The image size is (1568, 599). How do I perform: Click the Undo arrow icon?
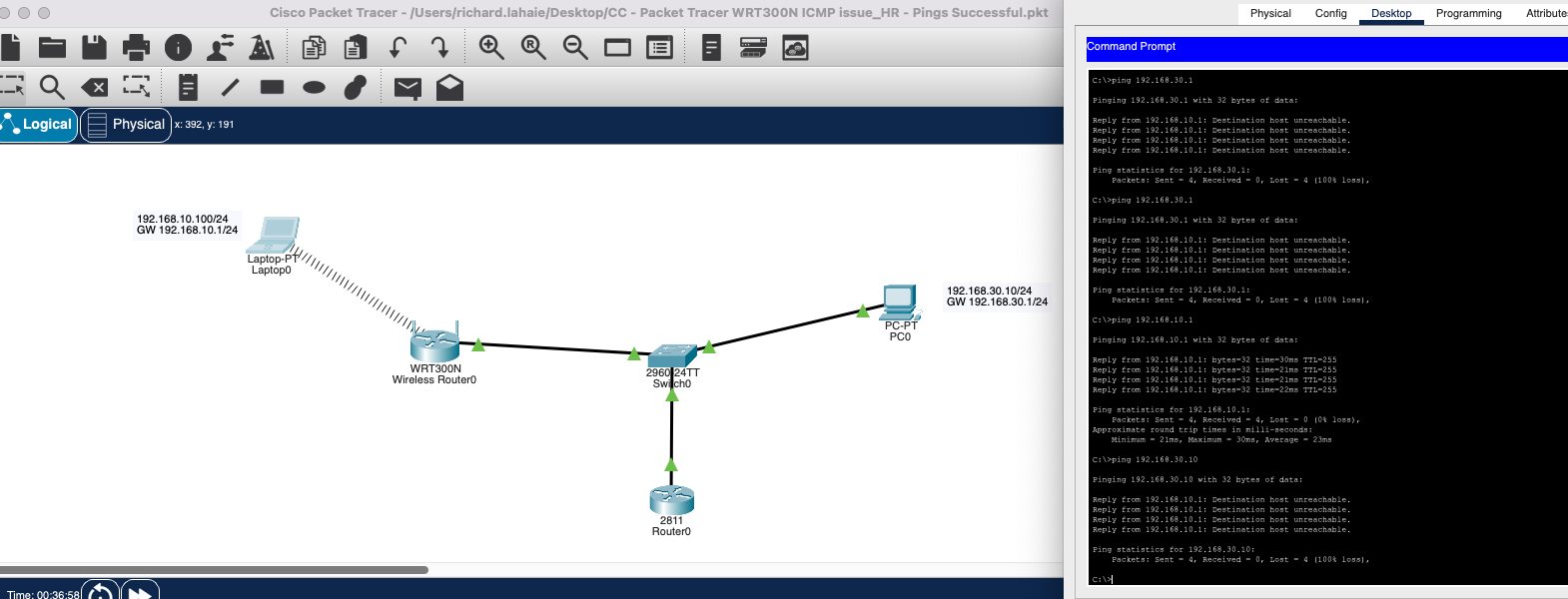pyautogui.click(x=397, y=48)
